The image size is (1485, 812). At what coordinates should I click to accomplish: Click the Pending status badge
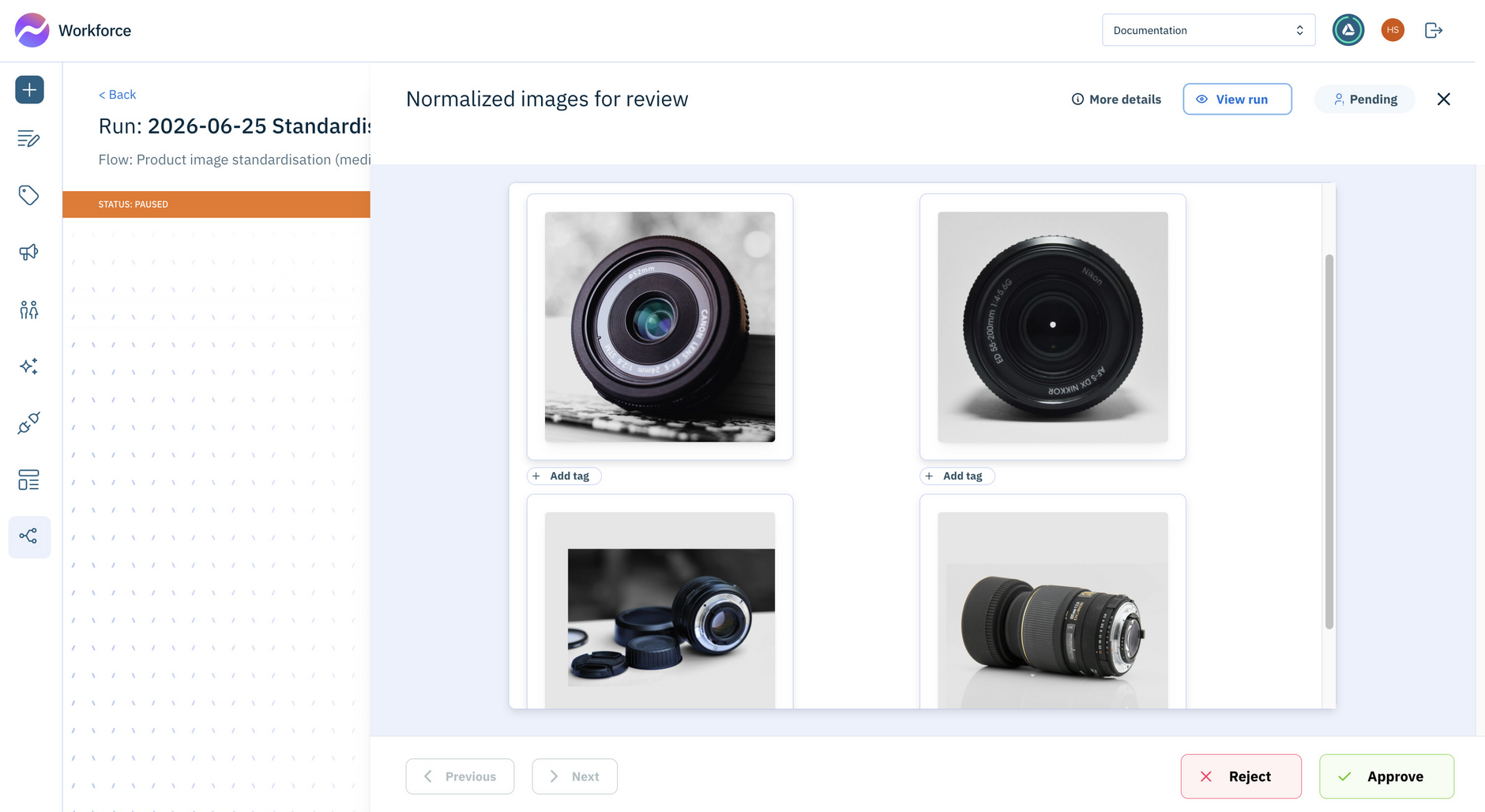pos(1365,99)
